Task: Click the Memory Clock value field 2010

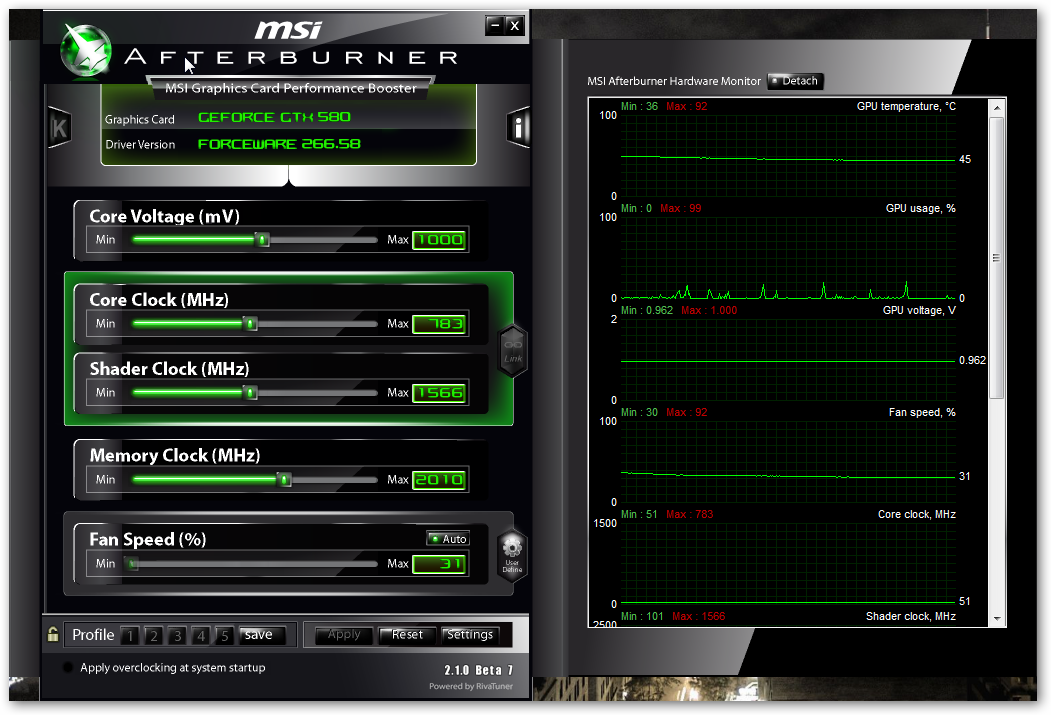Action: pos(439,480)
